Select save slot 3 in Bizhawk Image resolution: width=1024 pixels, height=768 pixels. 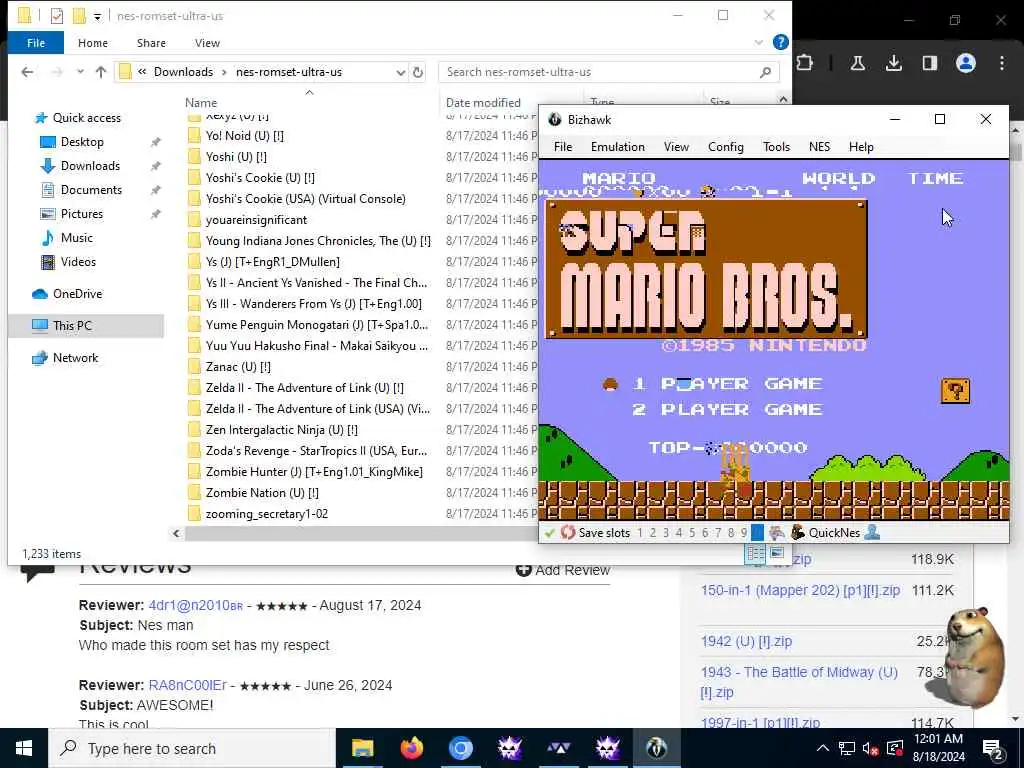click(x=665, y=533)
